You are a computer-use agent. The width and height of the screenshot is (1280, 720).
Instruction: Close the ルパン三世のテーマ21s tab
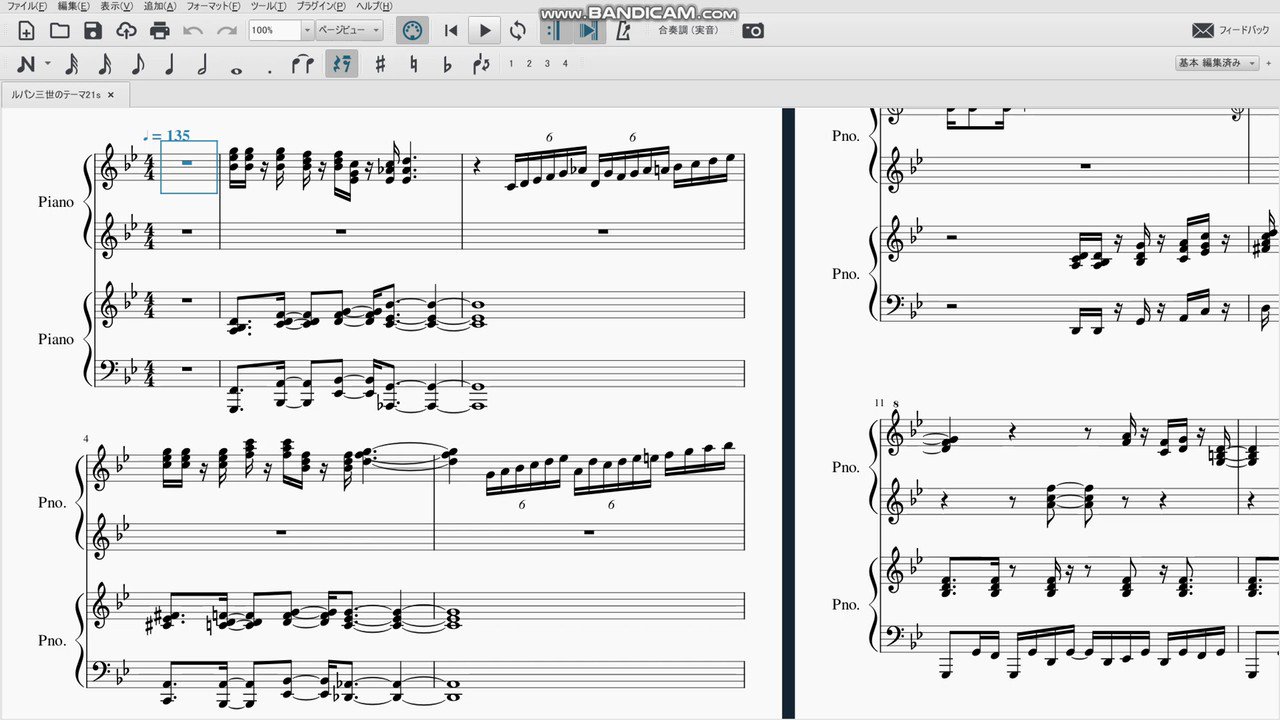pos(111,95)
